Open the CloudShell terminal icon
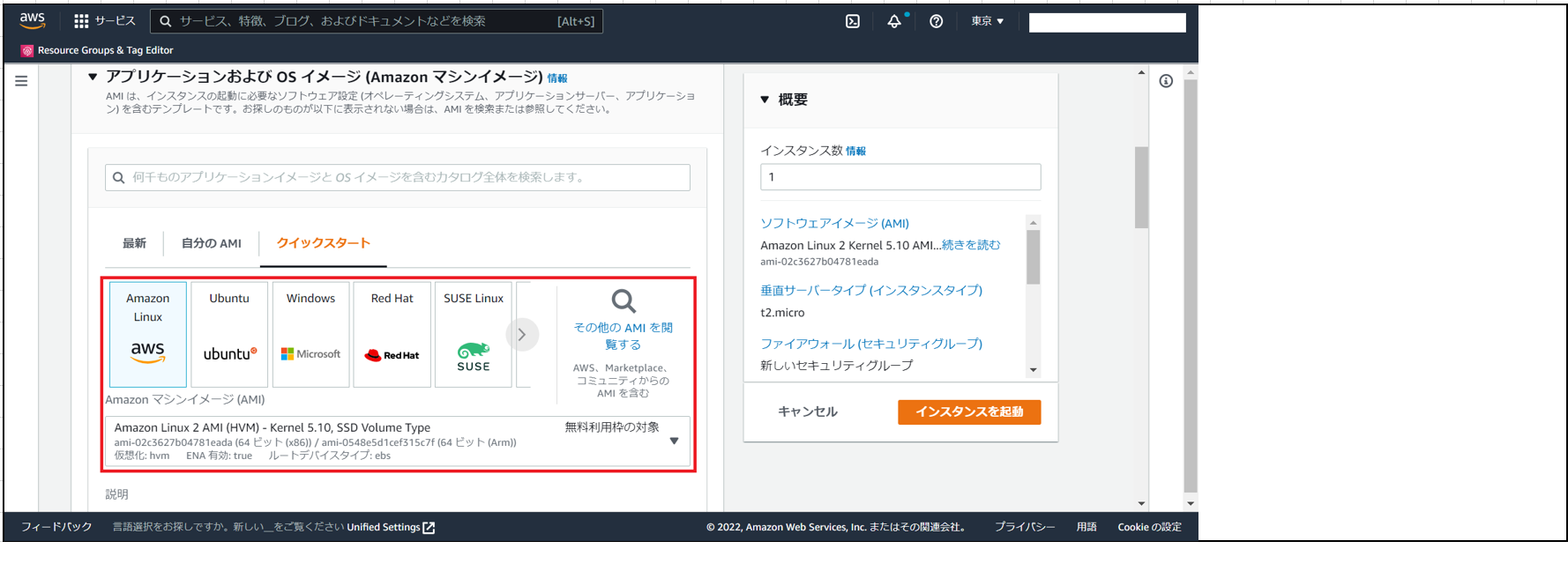Image resolution: width=1568 pixels, height=571 pixels. tap(853, 21)
